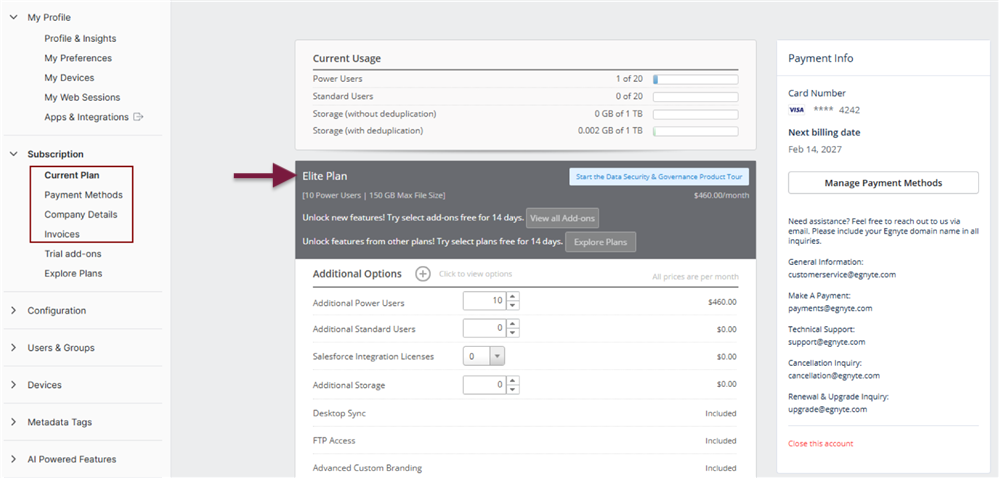
Task: Go to My Devices
Action: [69, 78]
